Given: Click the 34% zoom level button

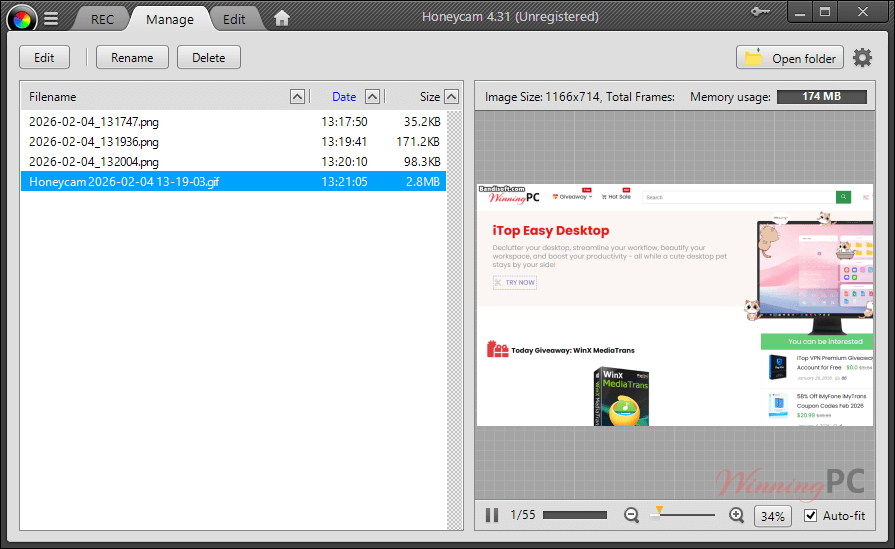Looking at the screenshot, I should pyautogui.click(x=772, y=516).
